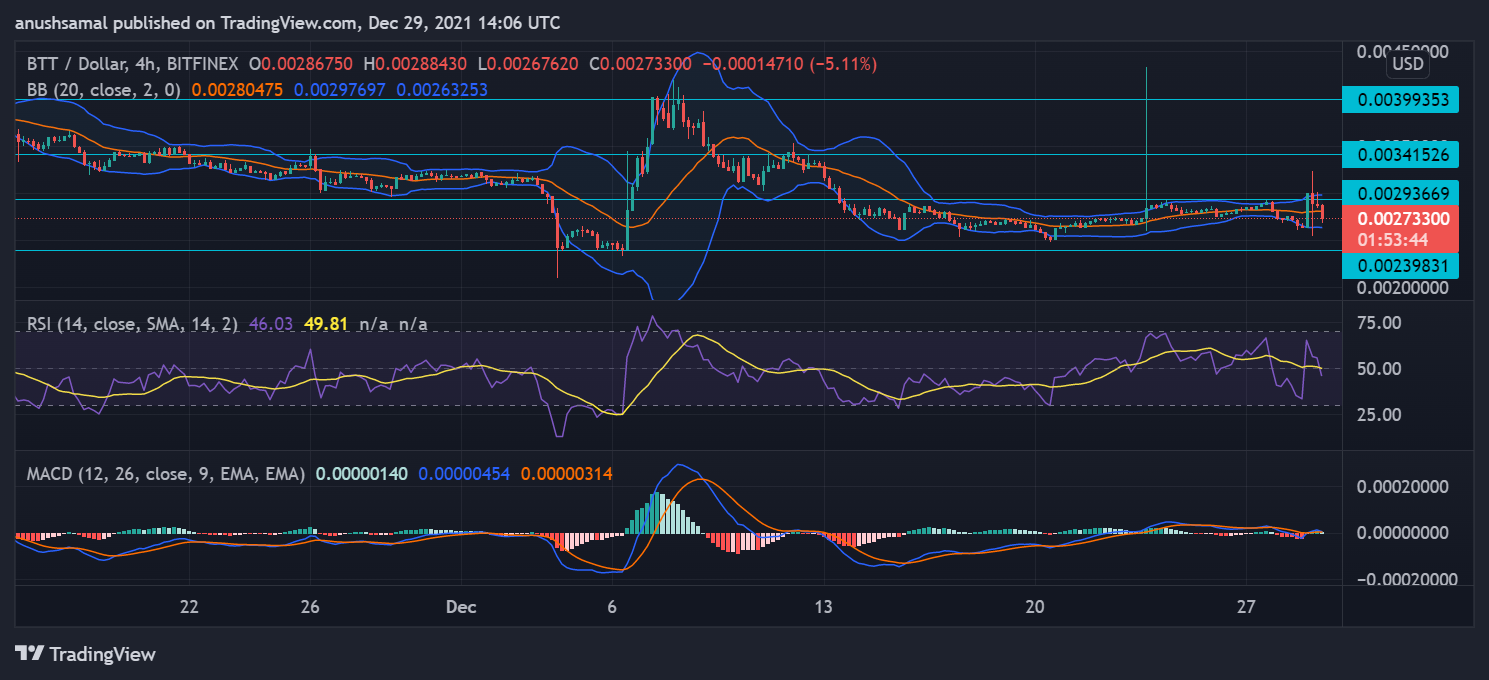The image size is (1489, 680).
Task: Click the 0.00239831 support price label
Action: 1400,265
